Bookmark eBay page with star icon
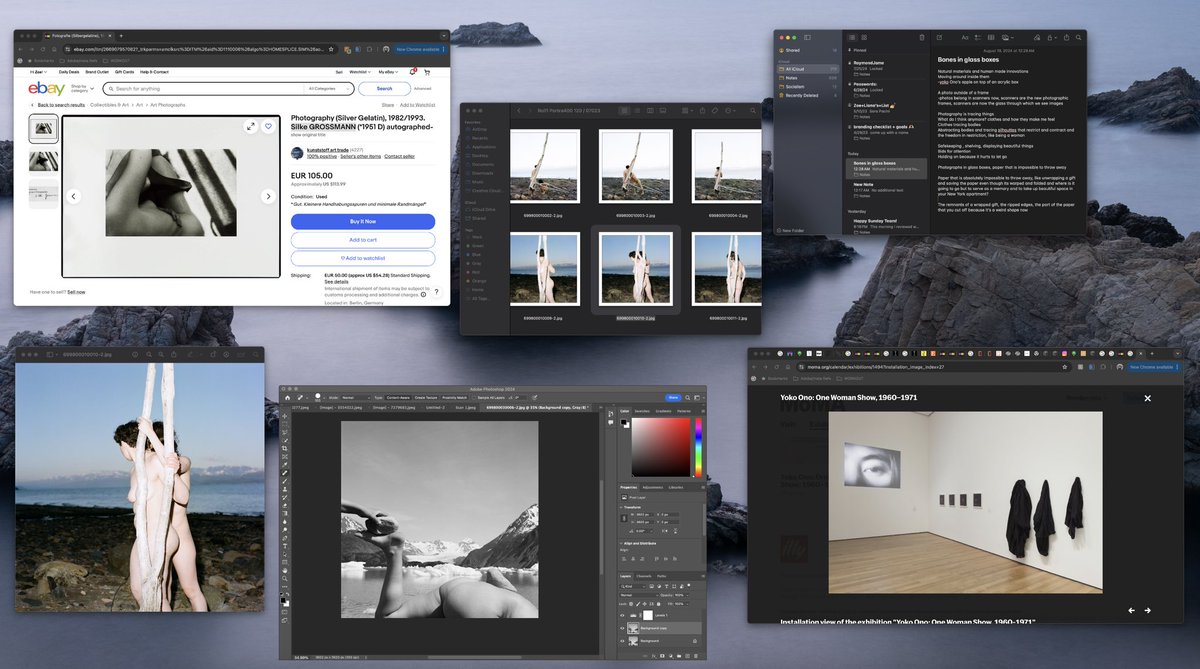 [x=331, y=49]
